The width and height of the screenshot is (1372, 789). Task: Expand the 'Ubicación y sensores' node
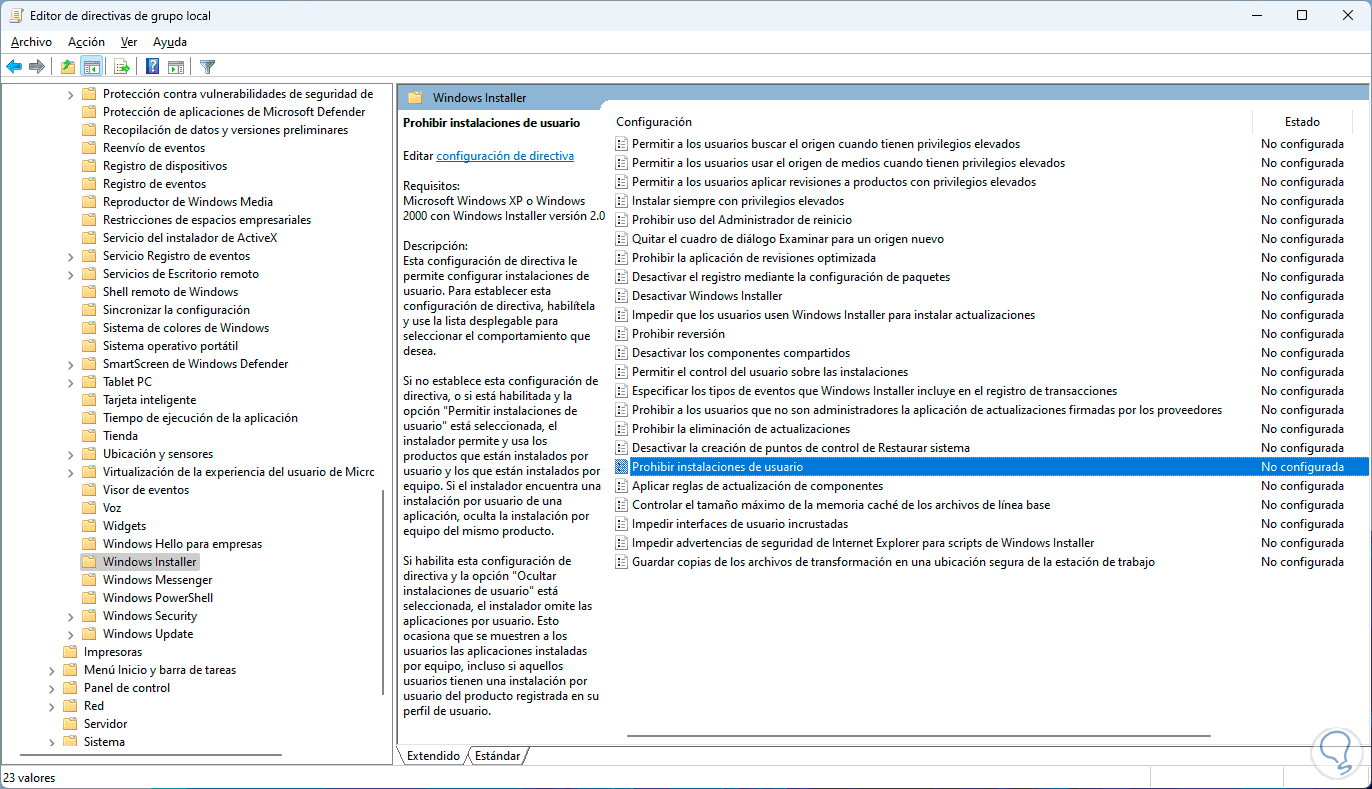tap(70, 454)
